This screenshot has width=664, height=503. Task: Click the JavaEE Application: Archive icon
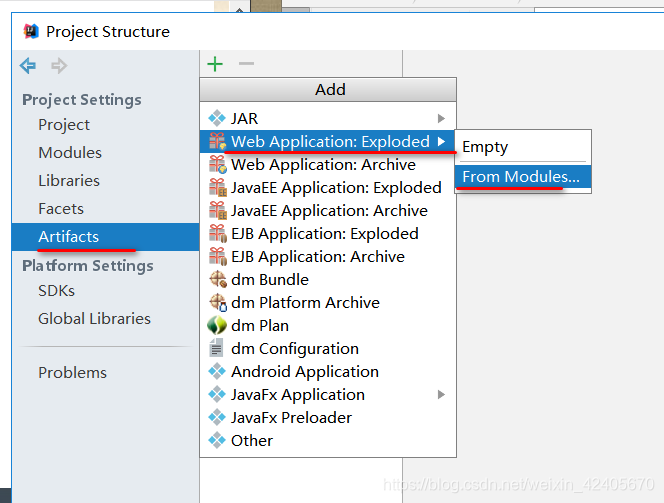coord(218,210)
